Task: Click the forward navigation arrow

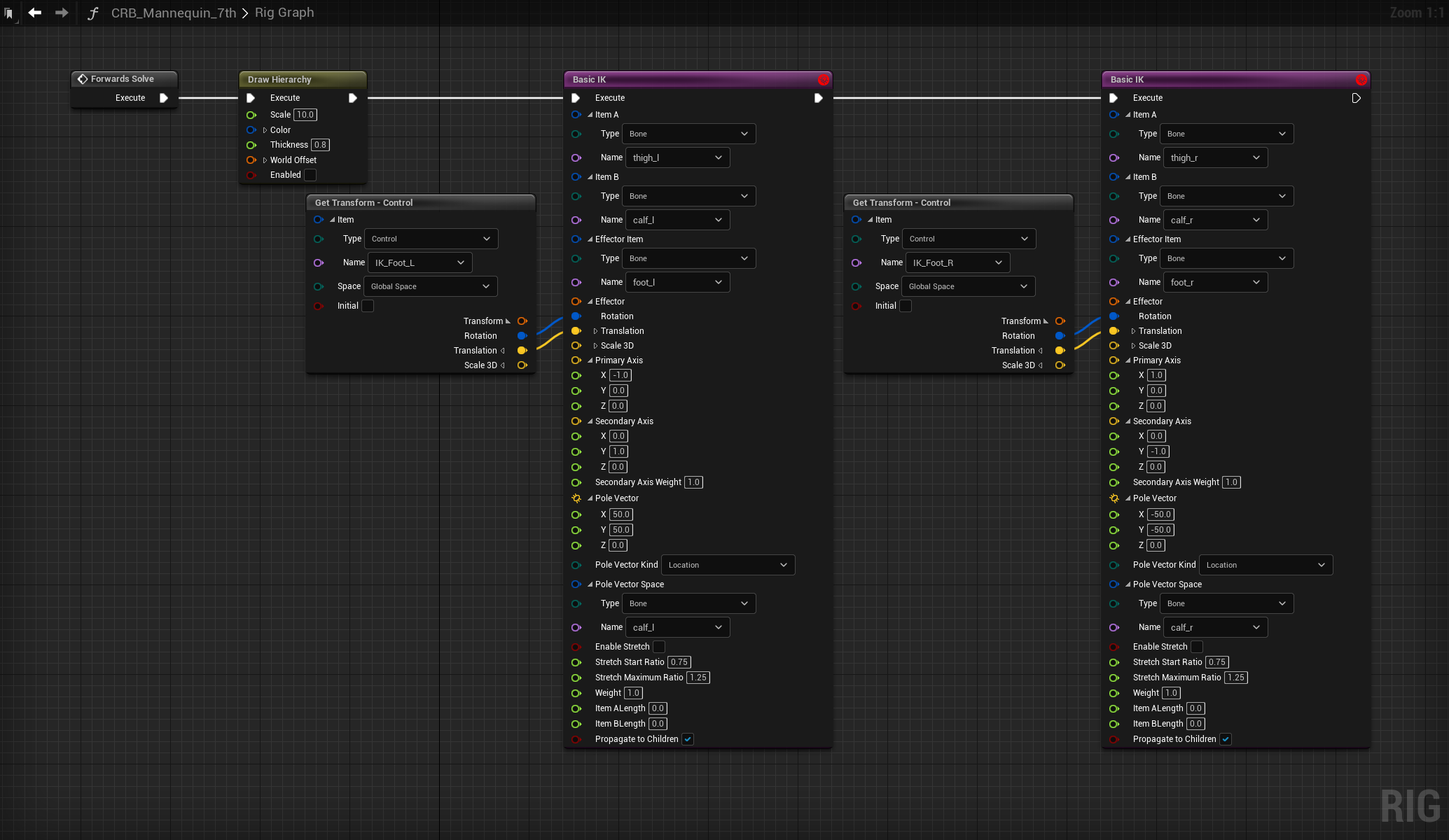Action: tap(62, 13)
